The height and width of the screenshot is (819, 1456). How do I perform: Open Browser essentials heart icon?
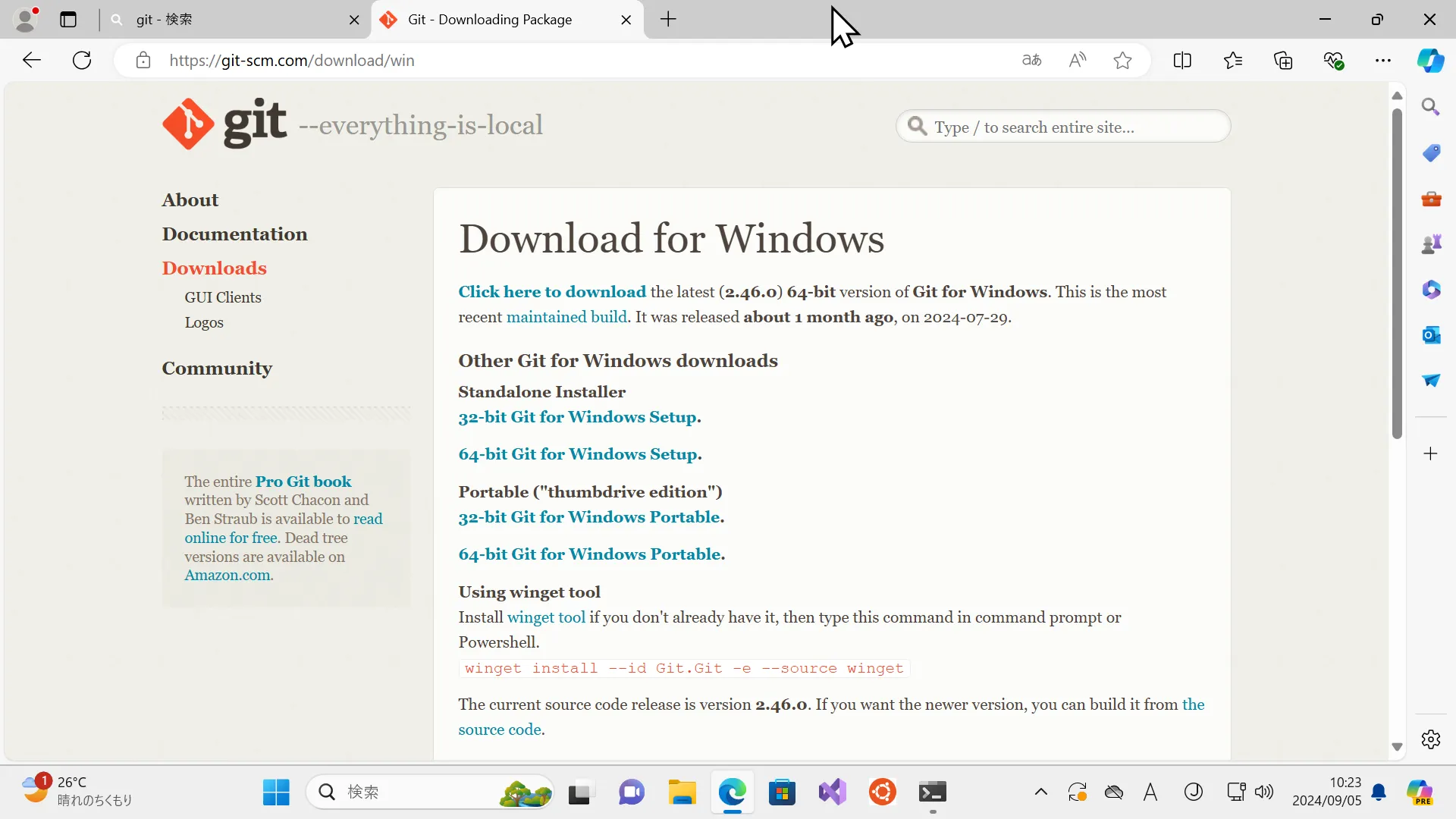coord(1333,61)
